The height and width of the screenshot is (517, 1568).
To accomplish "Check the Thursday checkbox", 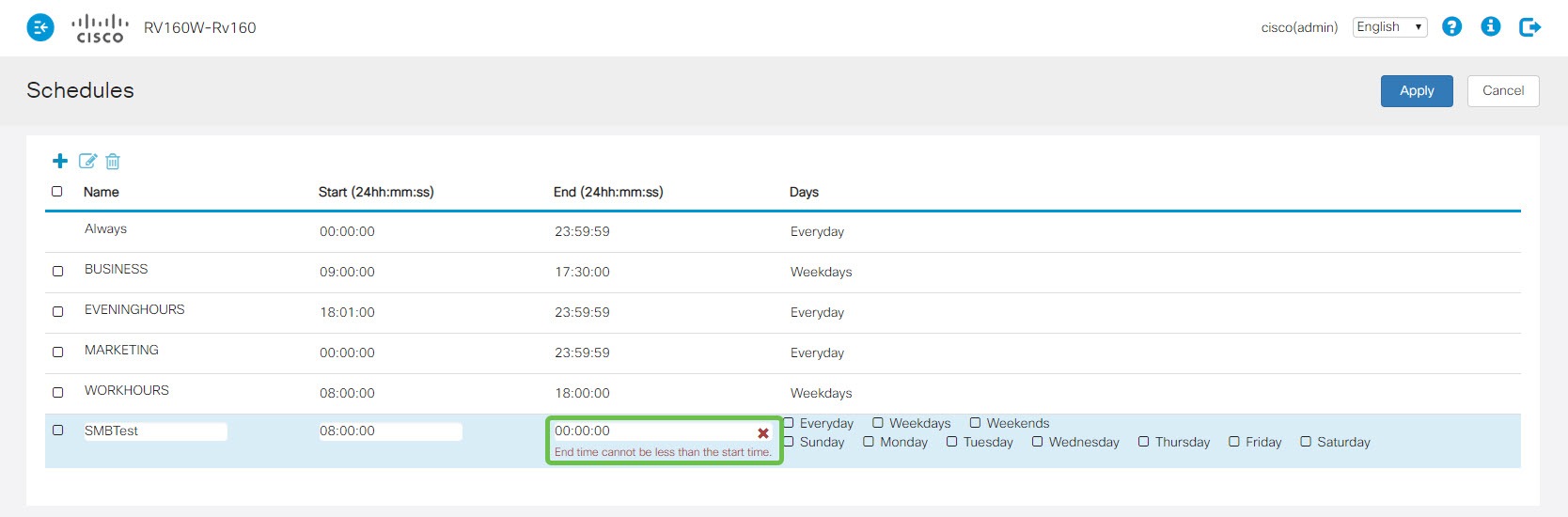I will (1144, 442).
